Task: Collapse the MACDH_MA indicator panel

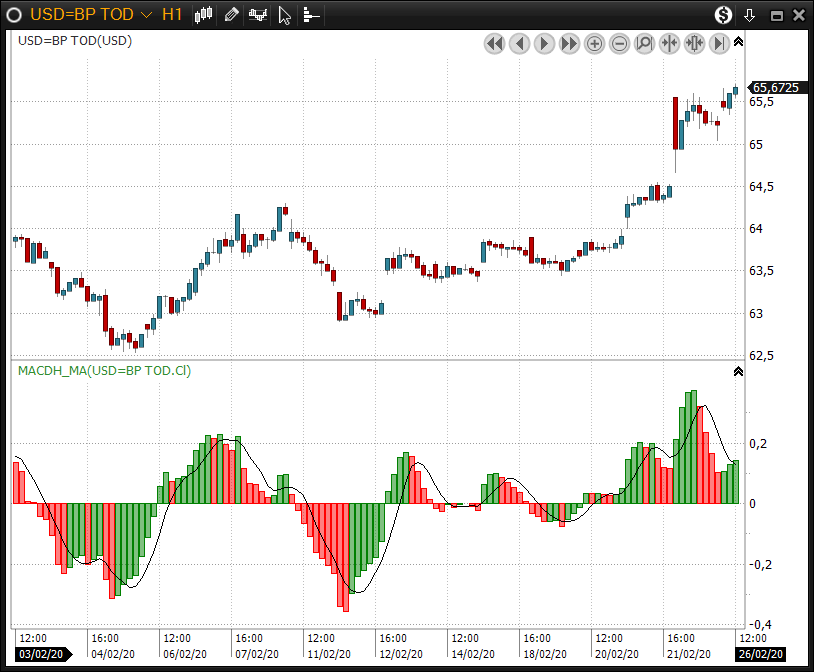Action: point(738,371)
